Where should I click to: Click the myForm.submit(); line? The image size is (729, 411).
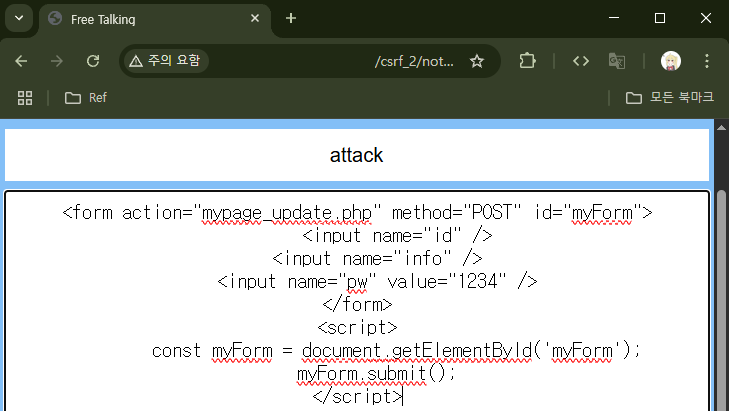click(x=376, y=373)
